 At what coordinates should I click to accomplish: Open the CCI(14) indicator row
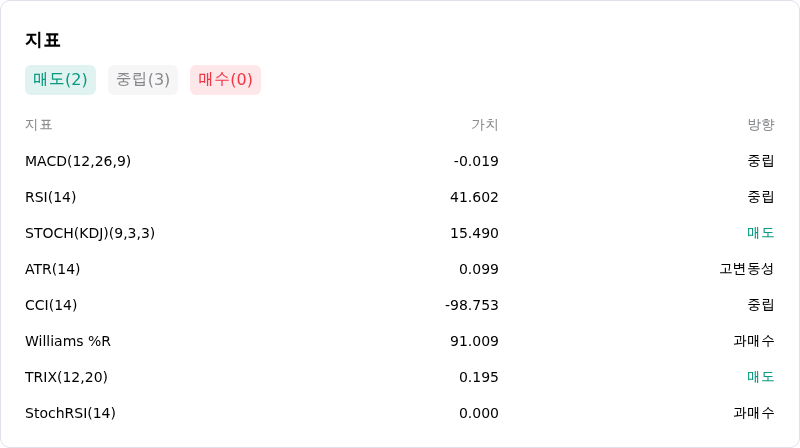(399, 305)
